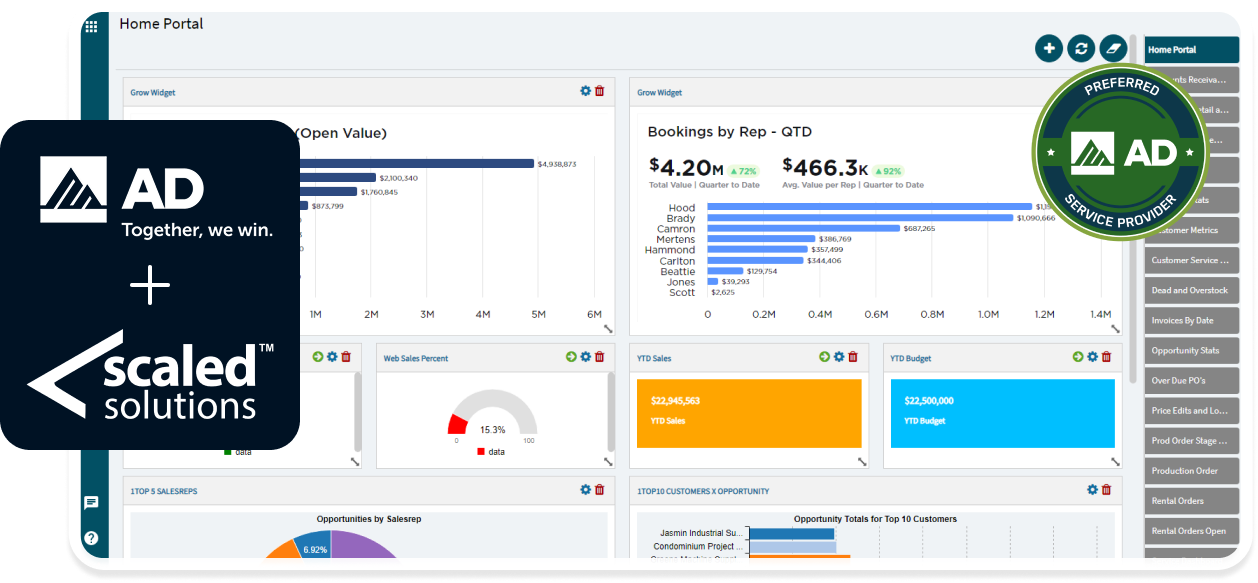Open Customer Service portal tab
The width and height of the screenshot is (1258, 583).
coord(1192,260)
